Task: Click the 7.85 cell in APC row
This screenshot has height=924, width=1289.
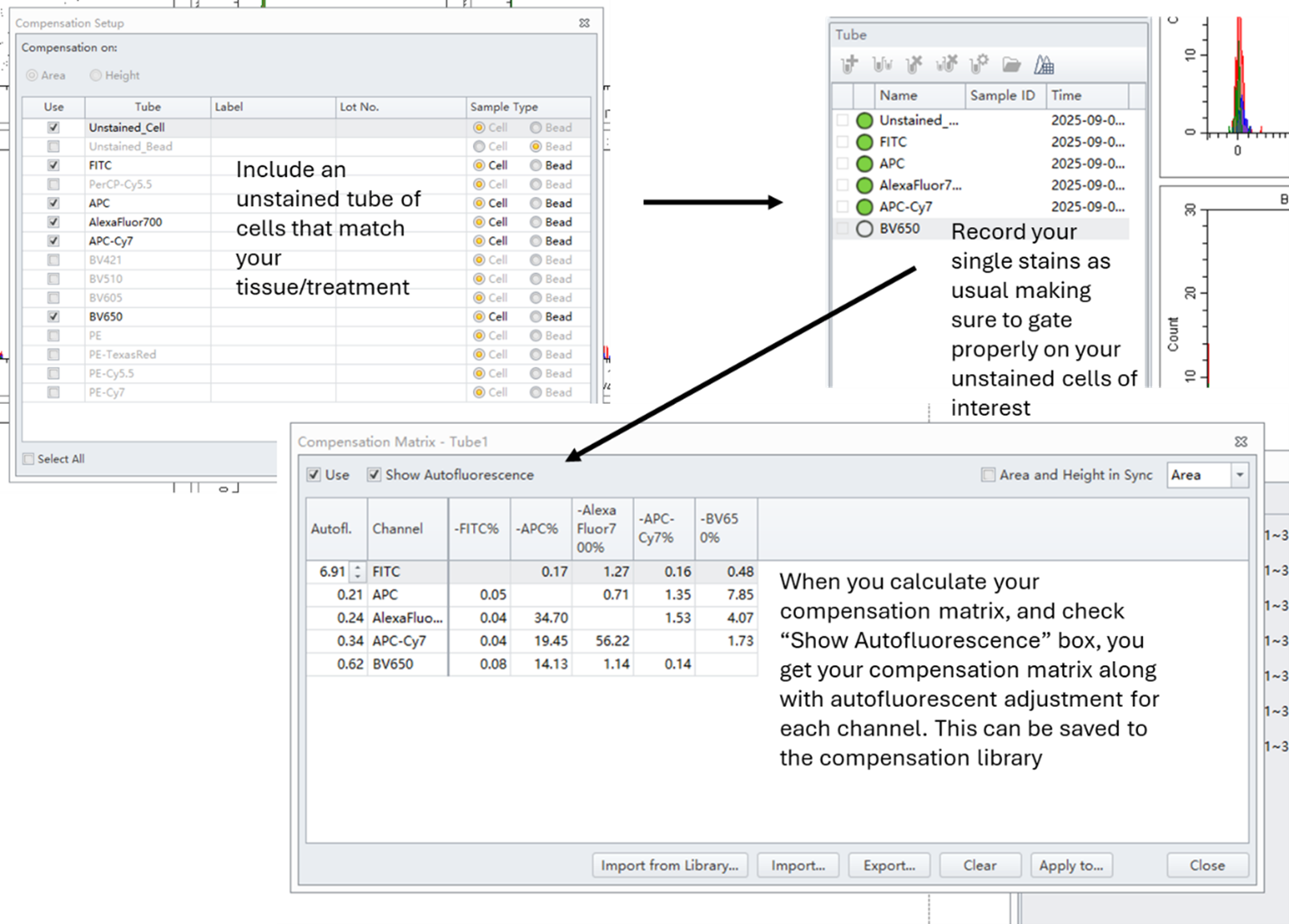Action: coord(726,595)
